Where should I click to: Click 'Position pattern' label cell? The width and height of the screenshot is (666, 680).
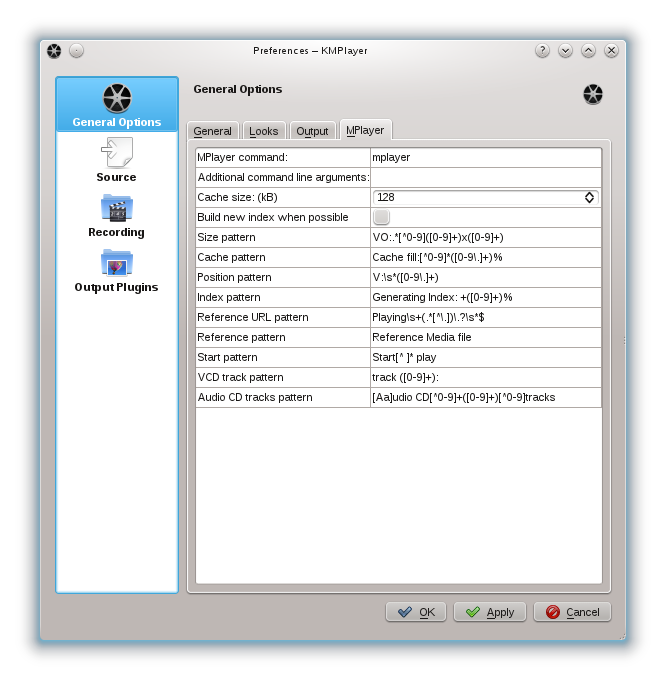tap(283, 277)
